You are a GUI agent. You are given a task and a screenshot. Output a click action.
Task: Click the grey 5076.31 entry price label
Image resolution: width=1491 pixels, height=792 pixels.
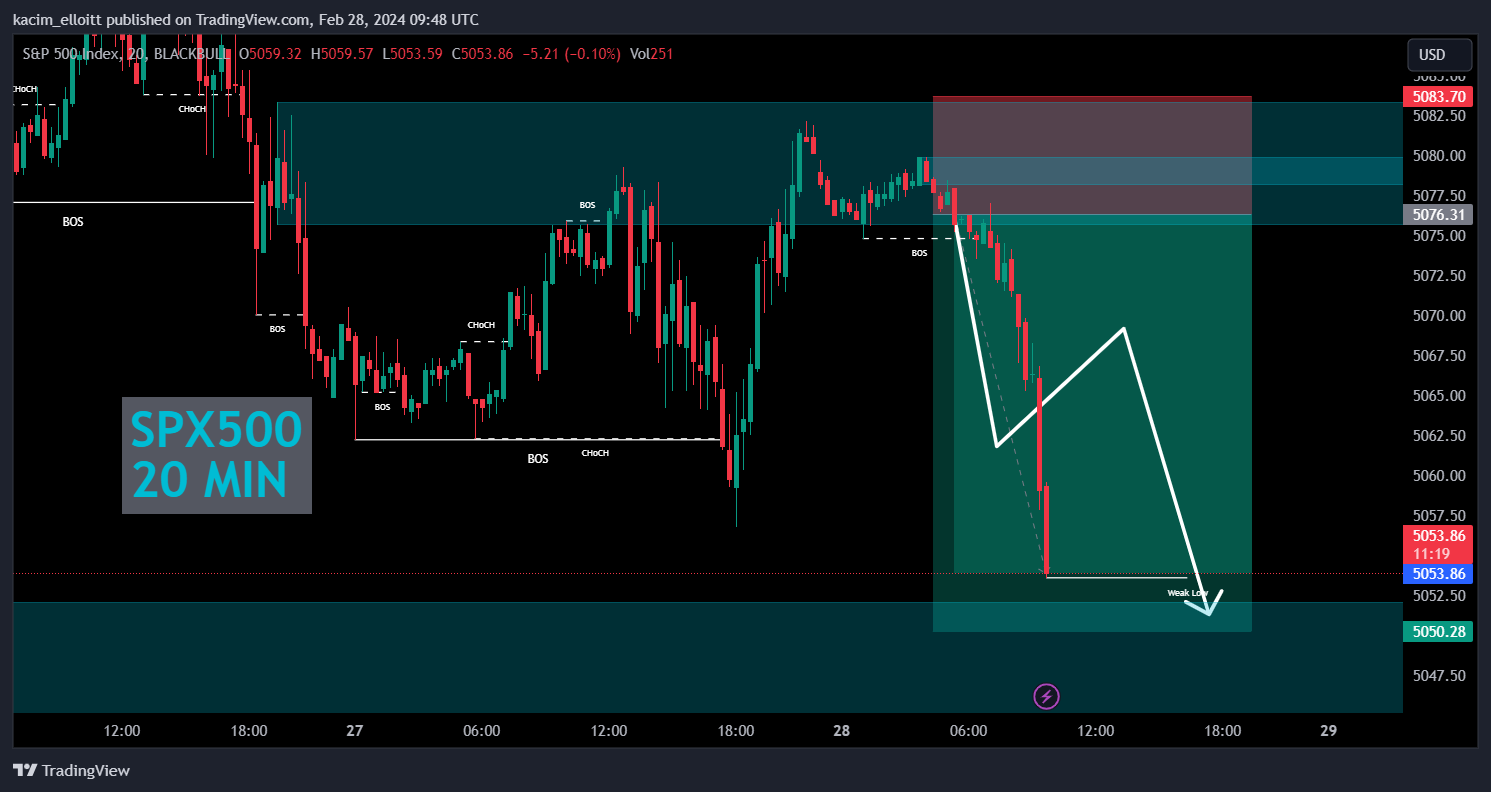point(1438,214)
